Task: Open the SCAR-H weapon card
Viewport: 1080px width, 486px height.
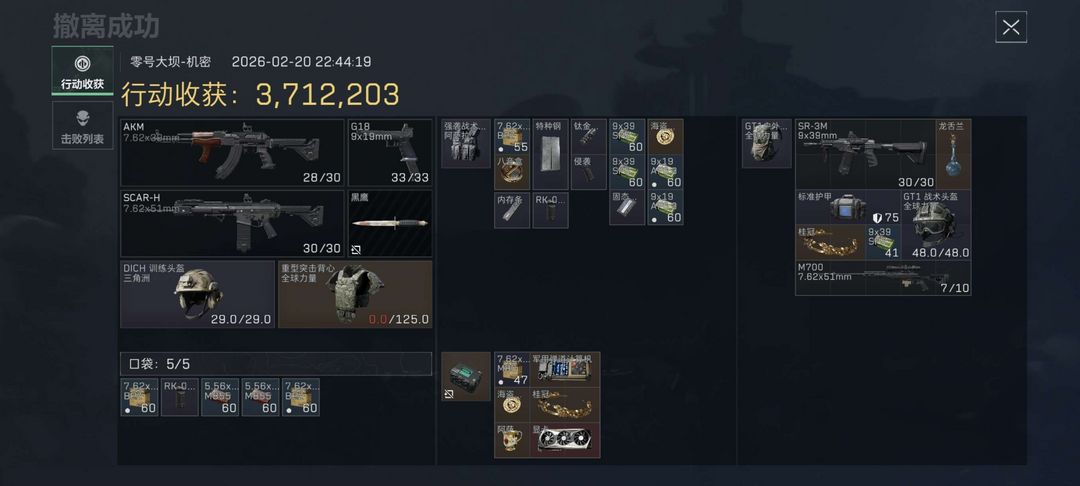Action: point(232,224)
